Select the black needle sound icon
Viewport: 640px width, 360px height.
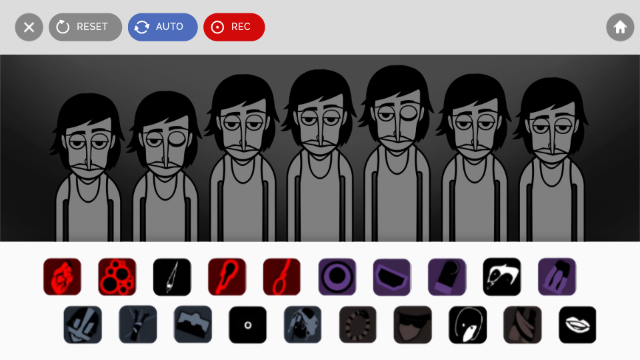[172, 276]
